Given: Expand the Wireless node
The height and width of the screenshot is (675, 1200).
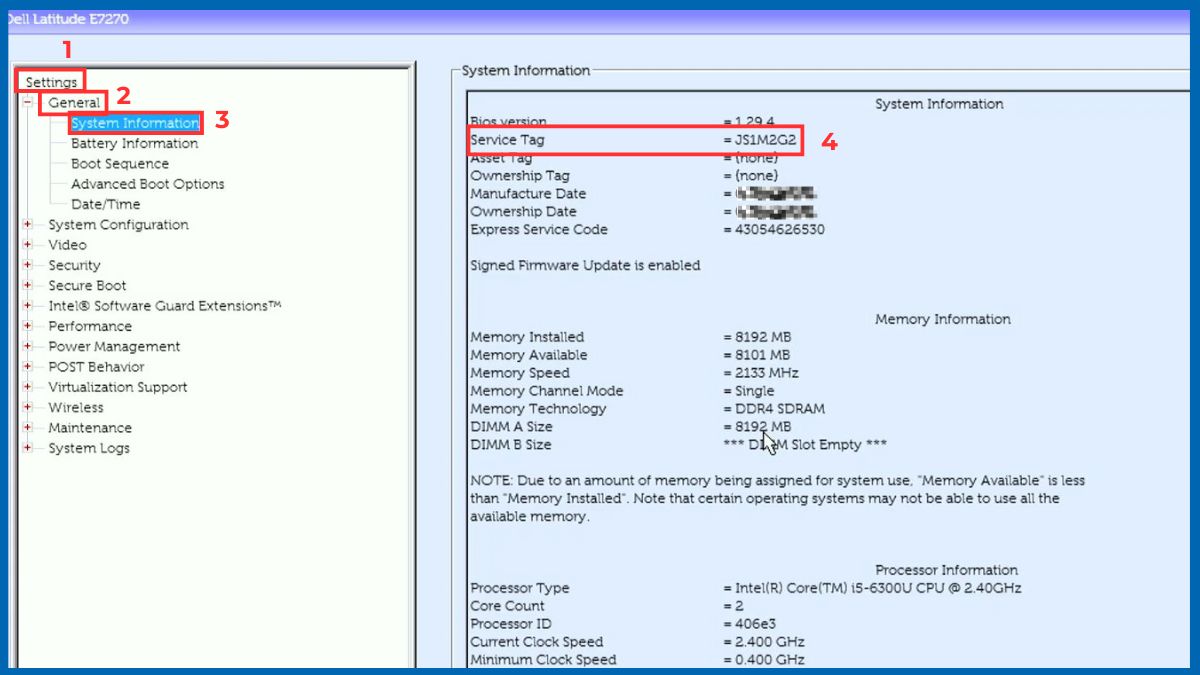Looking at the screenshot, I should click(x=28, y=407).
